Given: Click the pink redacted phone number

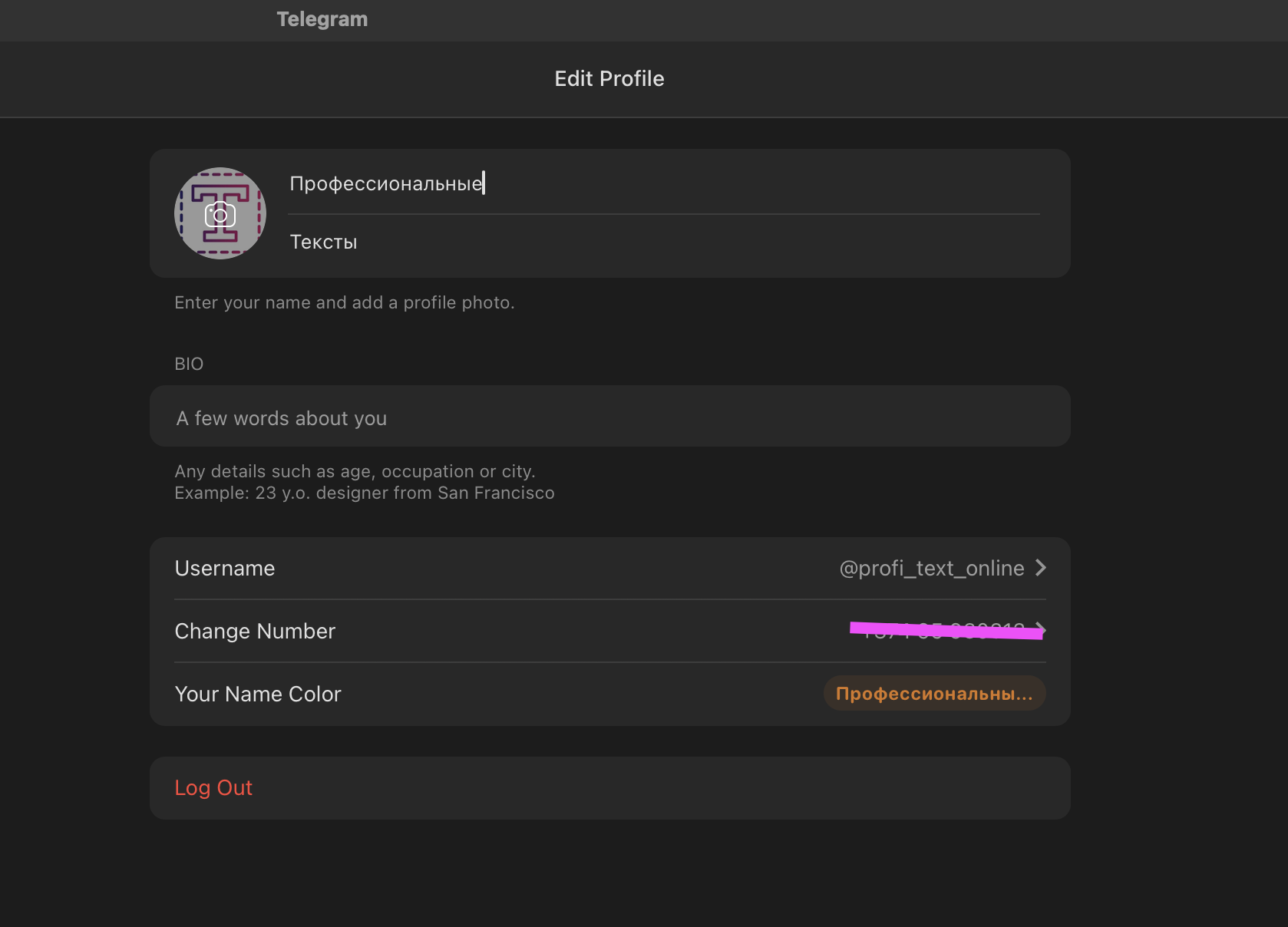Looking at the screenshot, I should pos(946,631).
